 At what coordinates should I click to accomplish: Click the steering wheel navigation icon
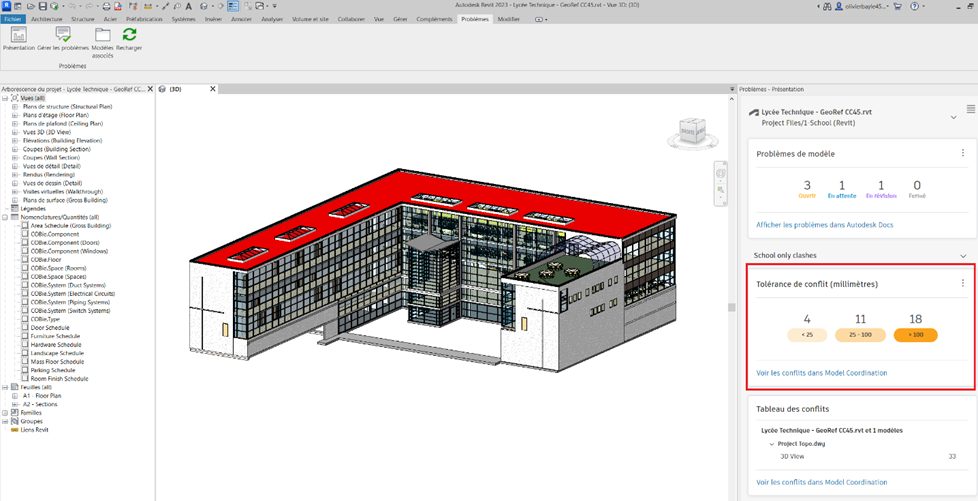pos(720,173)
